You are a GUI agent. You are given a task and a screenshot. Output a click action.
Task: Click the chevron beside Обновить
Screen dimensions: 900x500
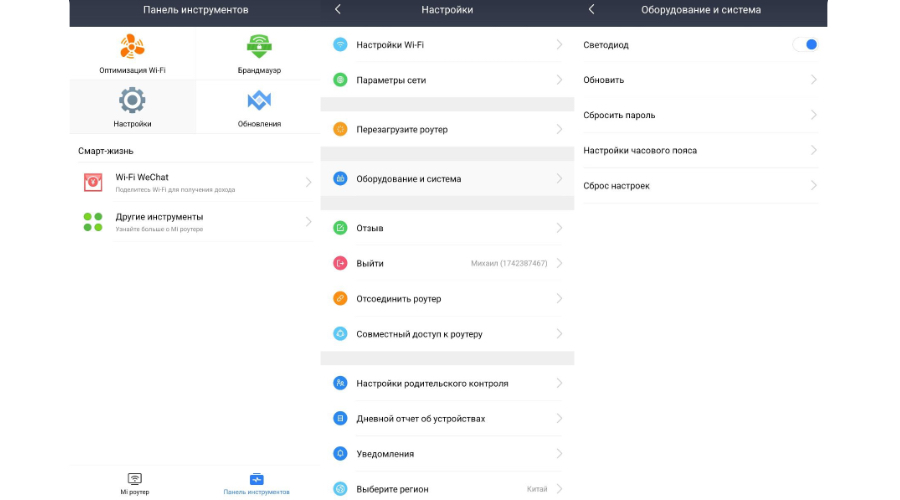point(813,80)
